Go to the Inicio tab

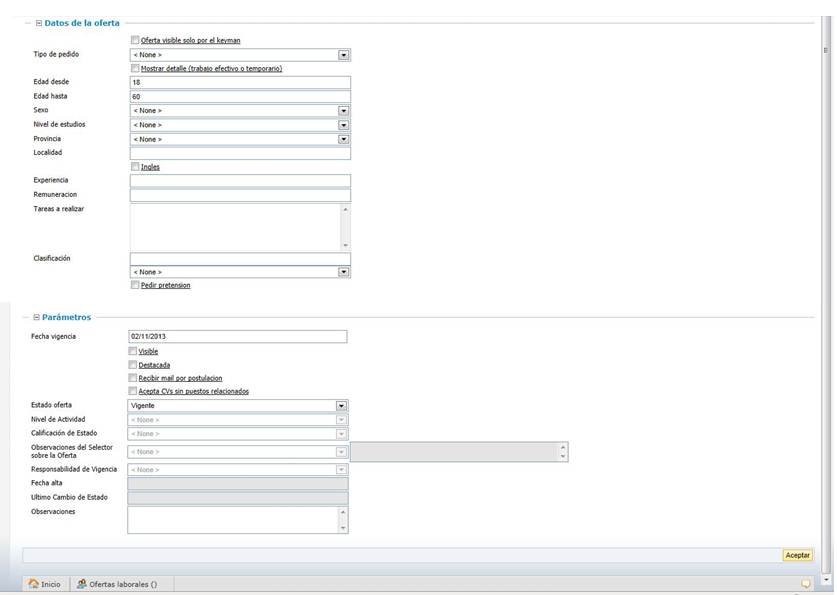click(44, 584)
